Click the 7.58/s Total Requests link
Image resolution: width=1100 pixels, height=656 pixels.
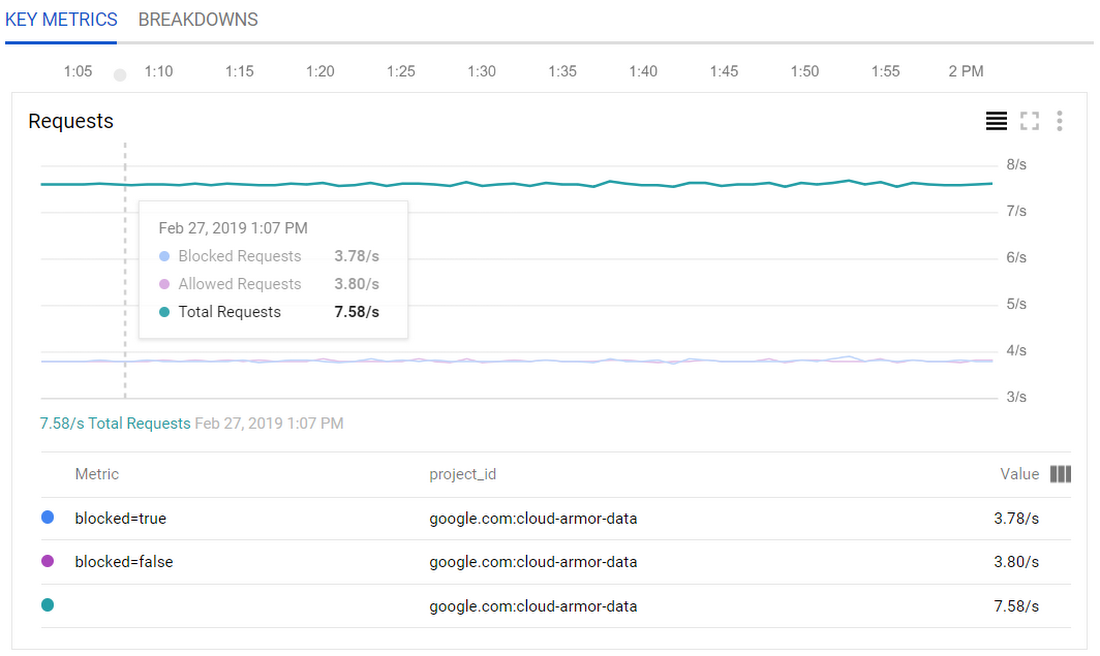pyautogui.click(x=114, y=423)
